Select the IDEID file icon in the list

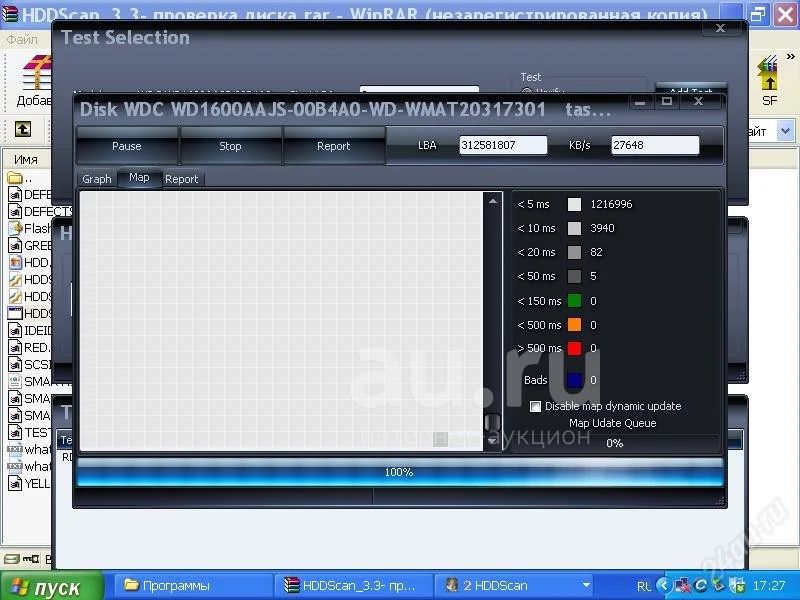click(15, 331)
